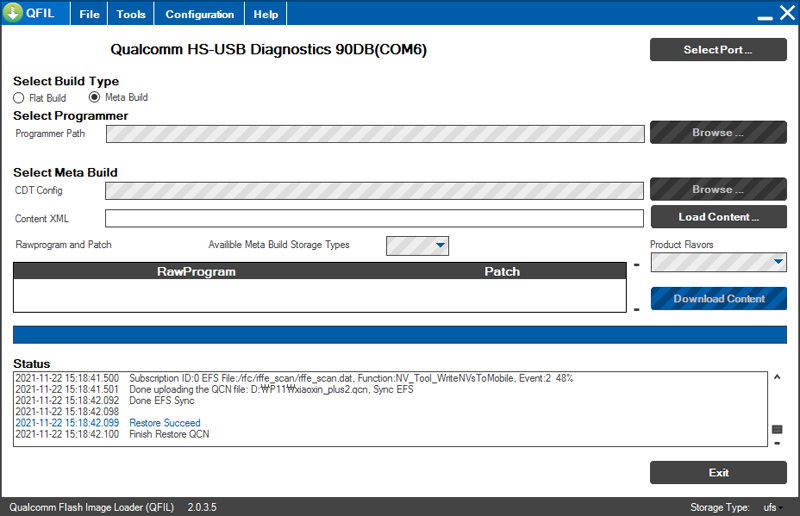Click the Qualcomm HS-USB Diagnostics 90DB(COM6) port title

[268, 50]
